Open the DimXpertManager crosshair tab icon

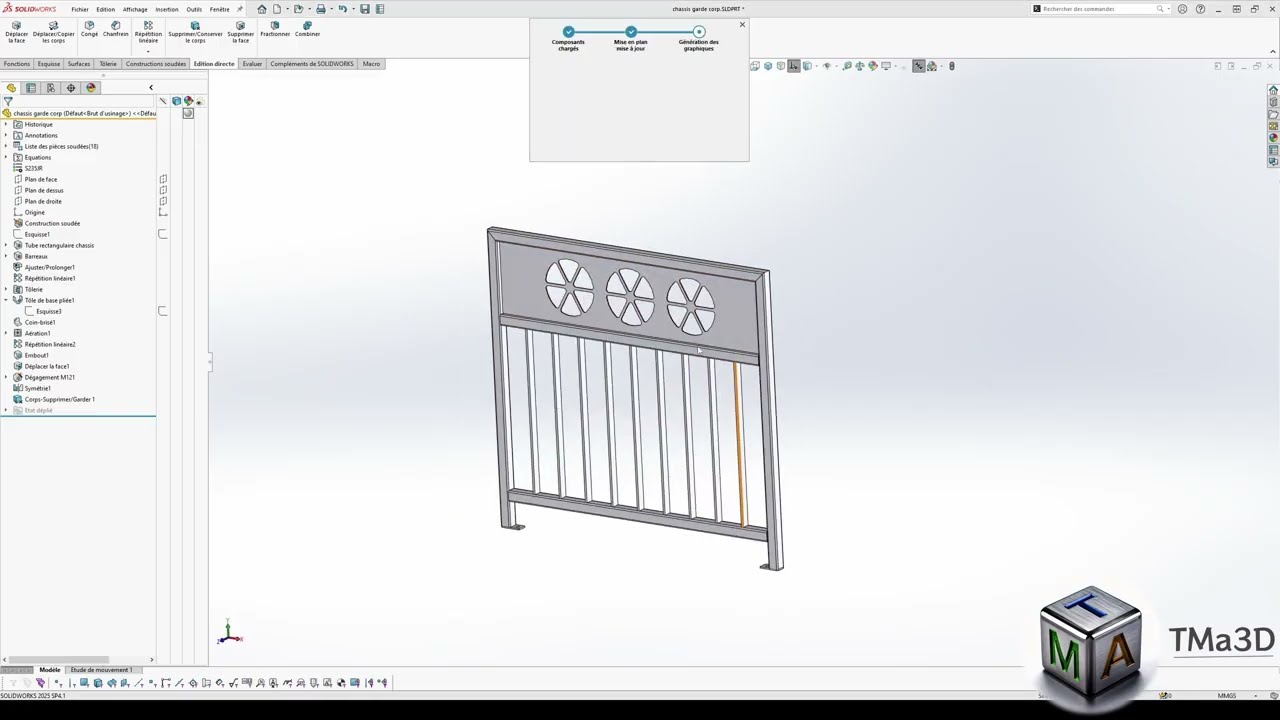pyautogui.click(x=71, y=88)
